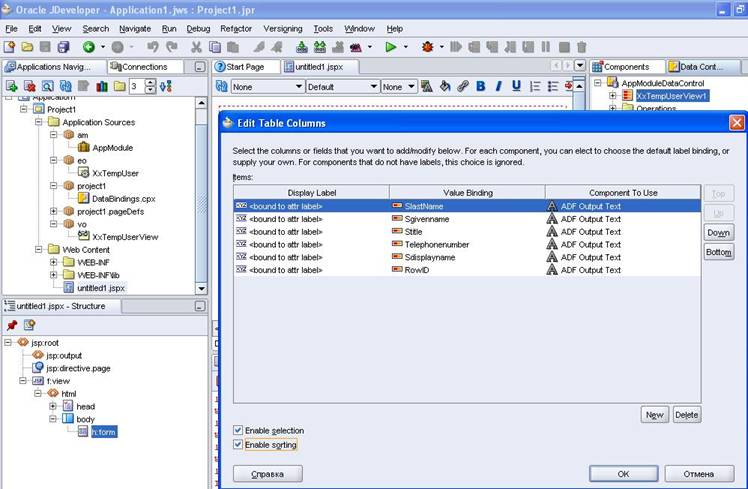Select untitled1.jspx in Applications Navigator

tap(101, 288)
